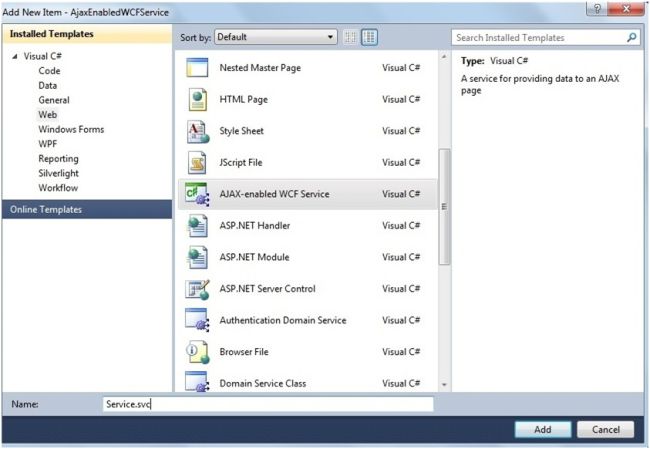Viewport: 650px width, 449px height.
Task: Switch to medium icons list view
Action: (x=369, y=37)
